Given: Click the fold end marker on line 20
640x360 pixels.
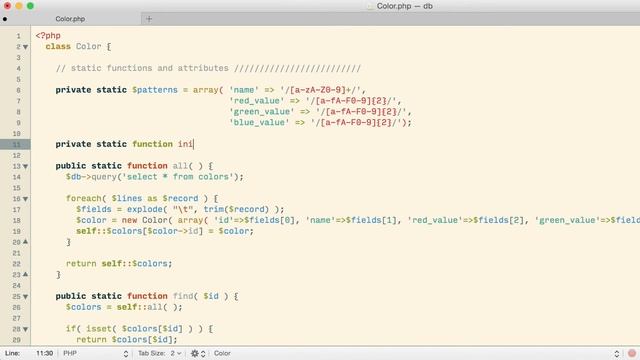Looking at the screenshot, I should [x=25, y=242].
